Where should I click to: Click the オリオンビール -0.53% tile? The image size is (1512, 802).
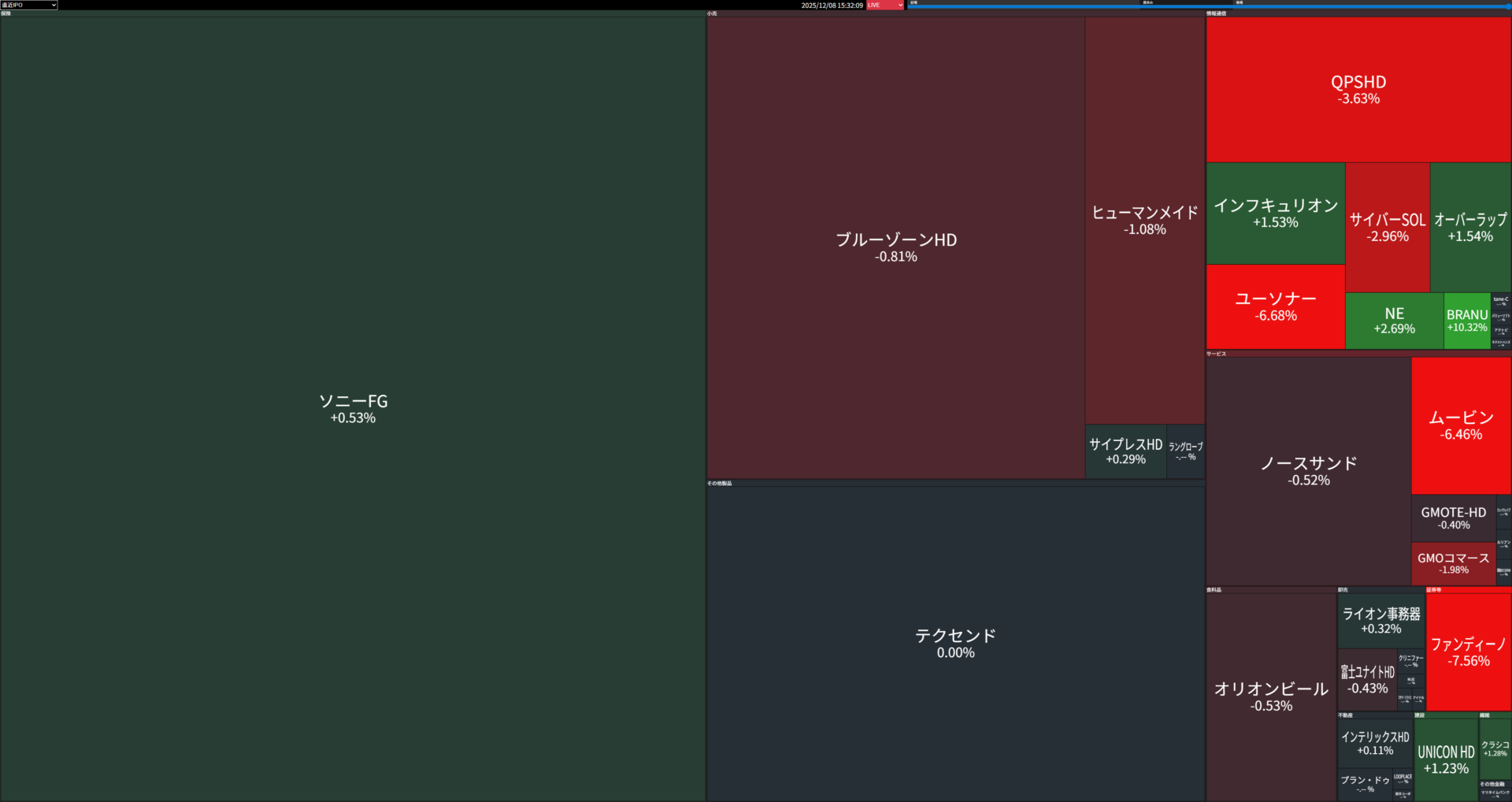coord(1271,696)
